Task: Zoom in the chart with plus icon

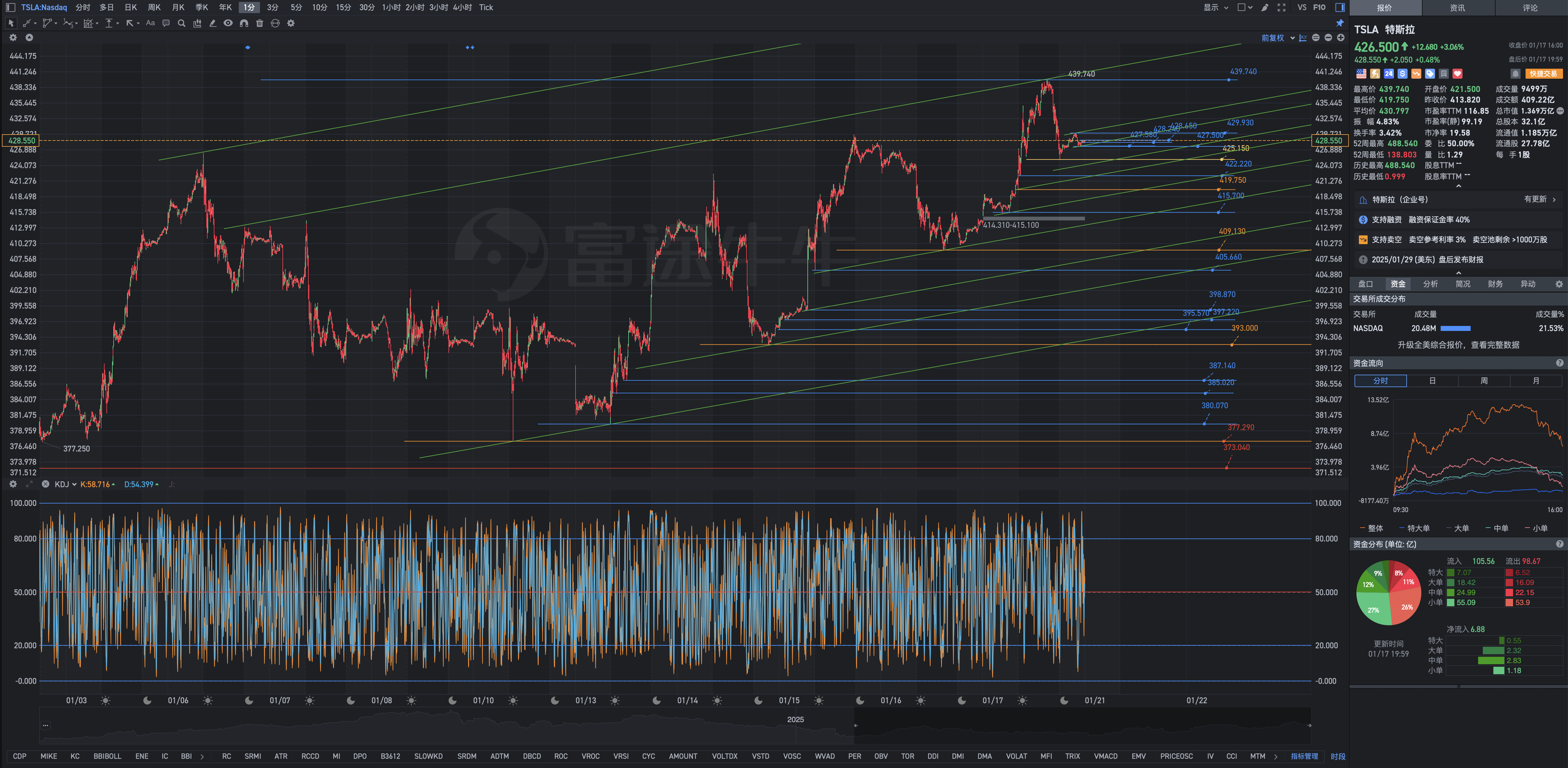Action: click(1340, 38)
